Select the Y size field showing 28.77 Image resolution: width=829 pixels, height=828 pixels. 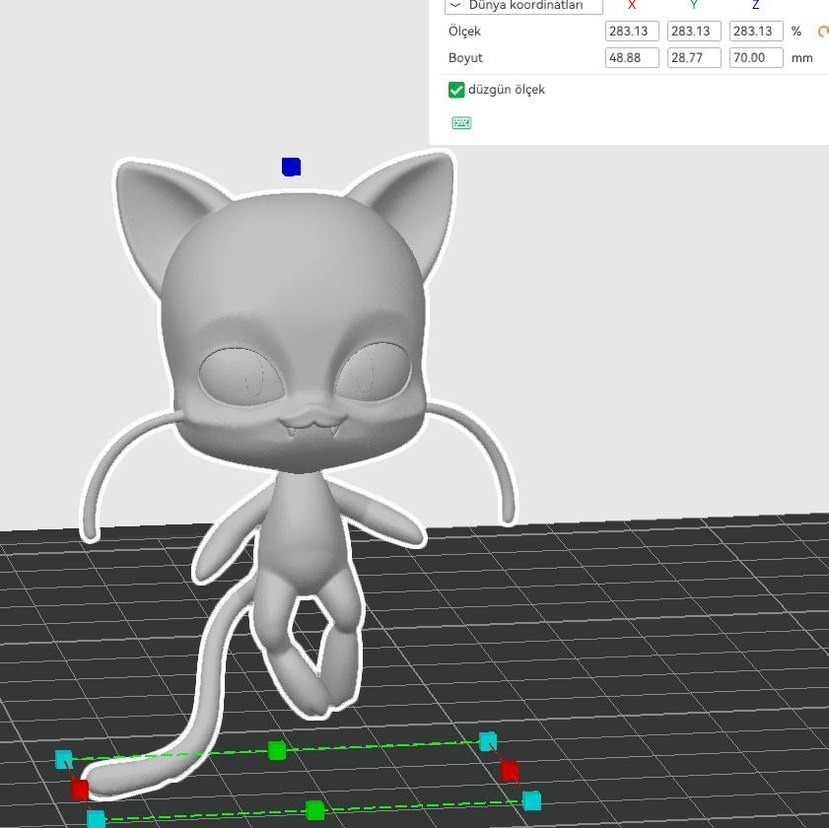pos(694,58)
